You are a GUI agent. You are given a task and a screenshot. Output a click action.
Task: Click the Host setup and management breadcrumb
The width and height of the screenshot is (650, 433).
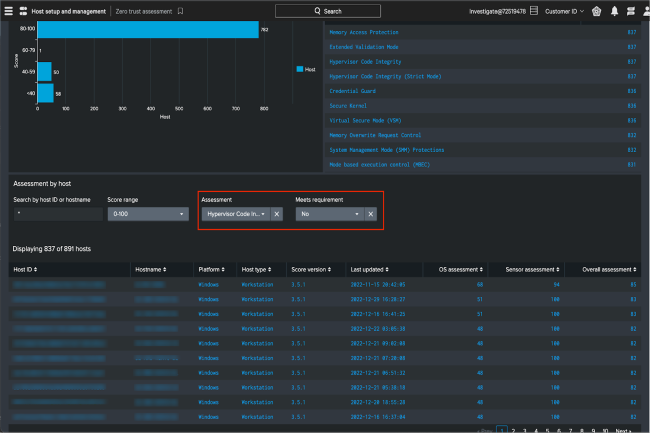tap(69, 11)
